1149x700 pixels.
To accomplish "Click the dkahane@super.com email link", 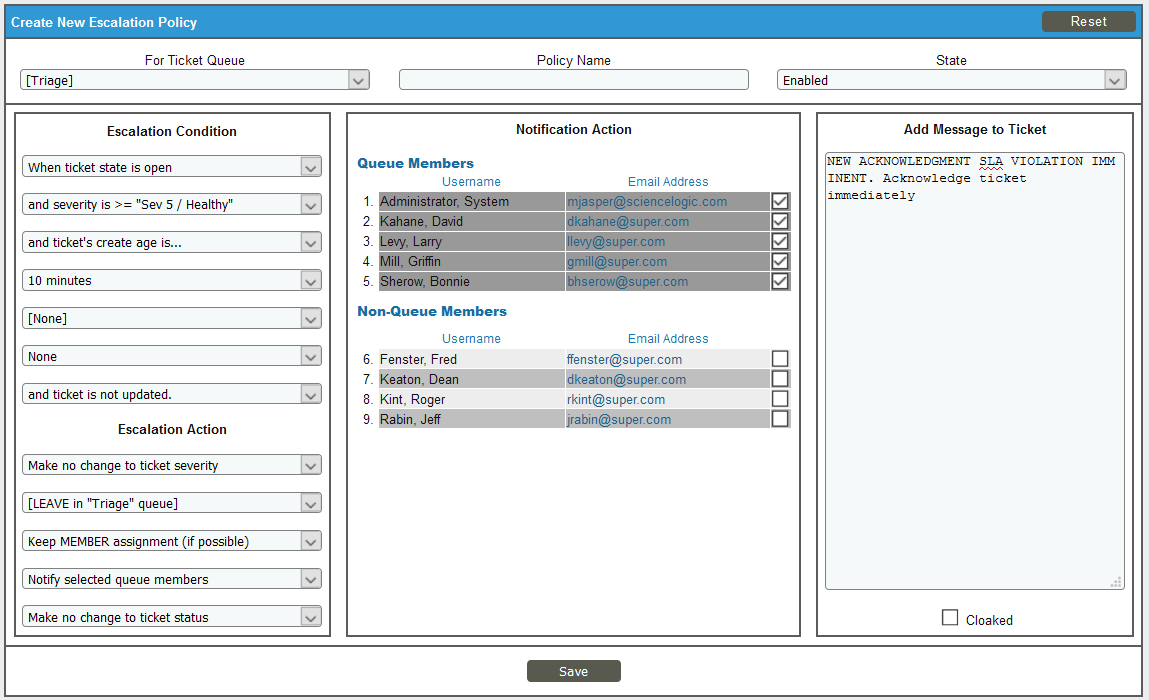I will [628, 221].
